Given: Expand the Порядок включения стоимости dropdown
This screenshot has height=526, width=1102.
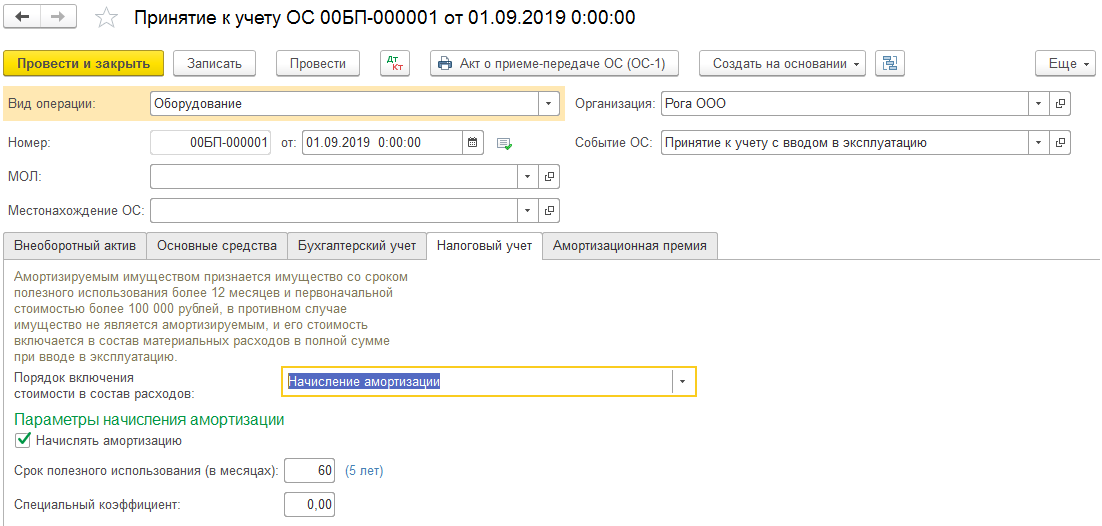Looking at the screenshot, I should 683,382.
